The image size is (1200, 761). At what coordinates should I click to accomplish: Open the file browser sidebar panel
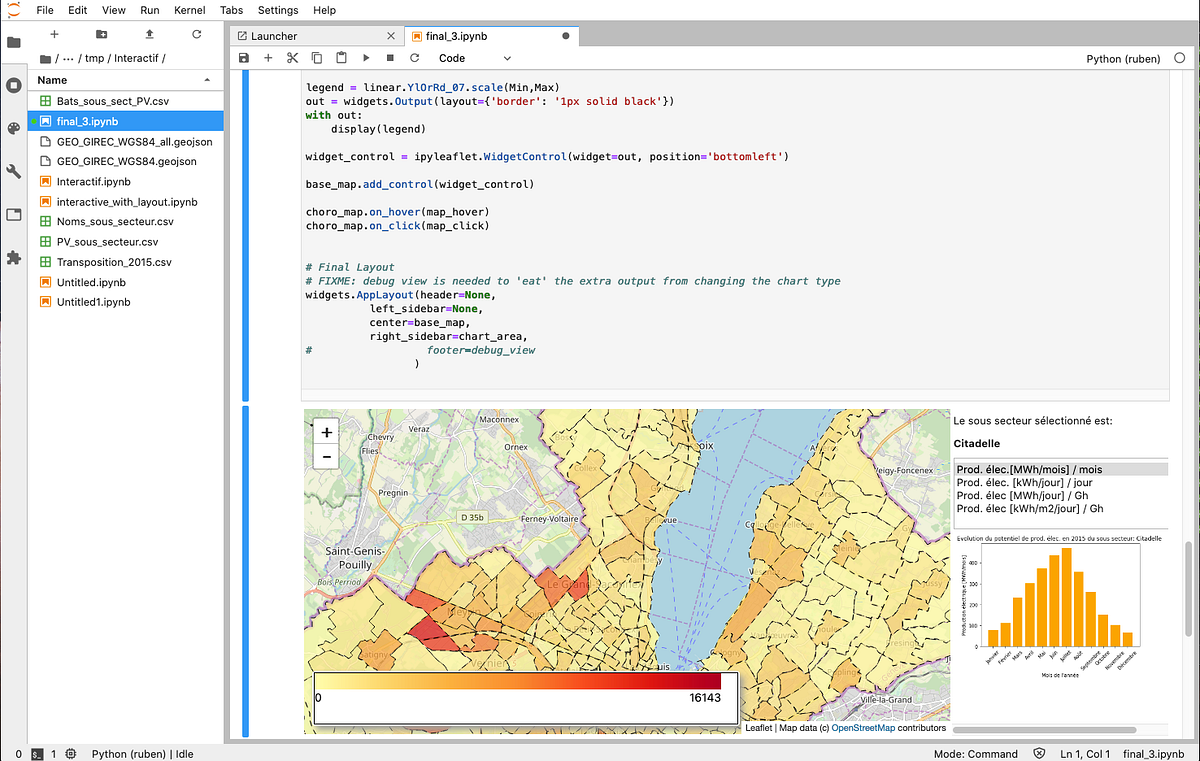click(13, 42)
